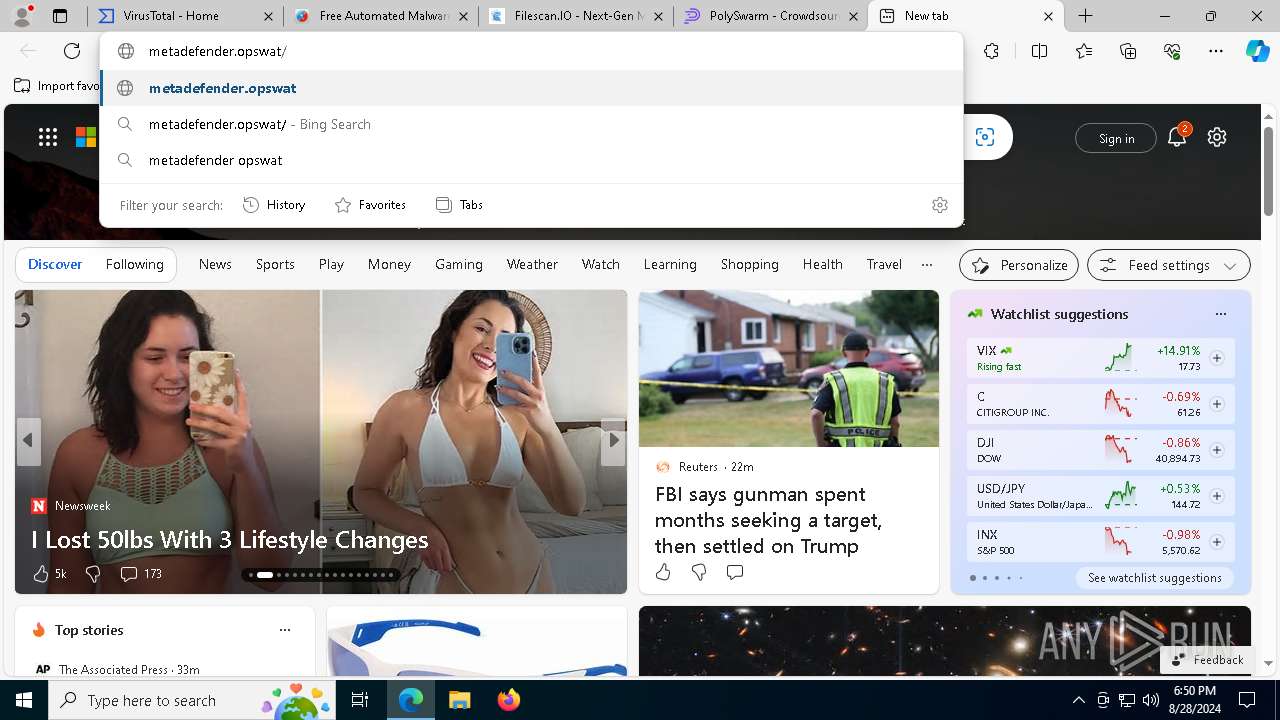Image resolution: width=1280 pixels, height=720 pixels.
Task: Open File Explorer from the taskbar
Action: point(459,700)
